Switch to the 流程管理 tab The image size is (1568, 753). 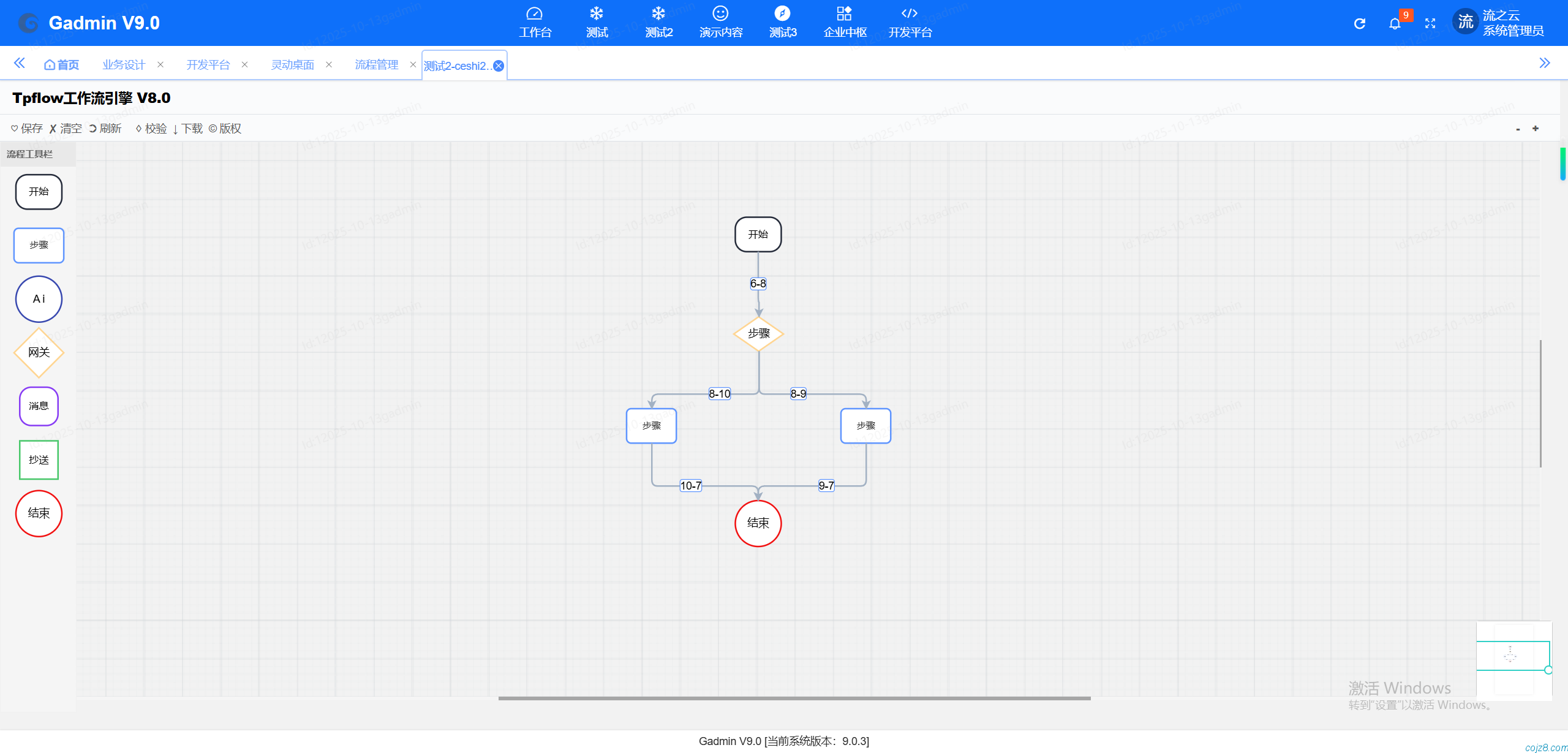[376, 65]
